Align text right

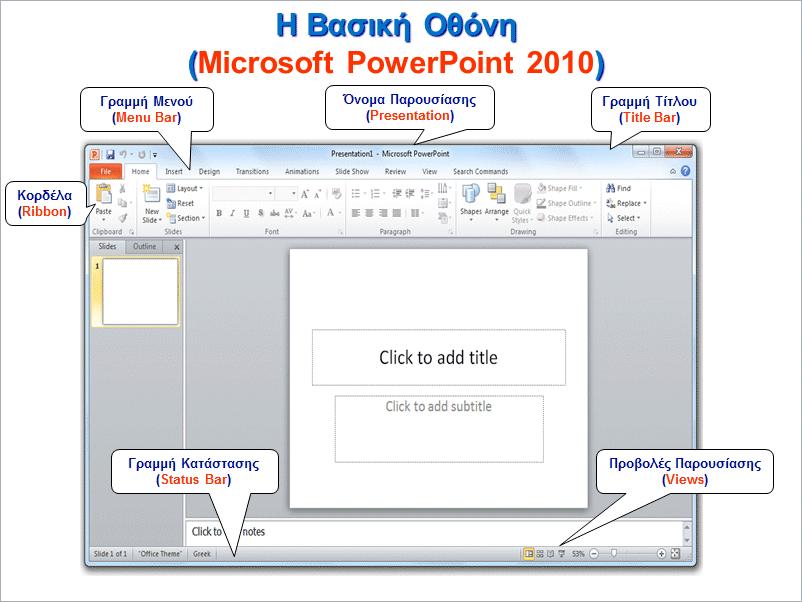[383, 213]
